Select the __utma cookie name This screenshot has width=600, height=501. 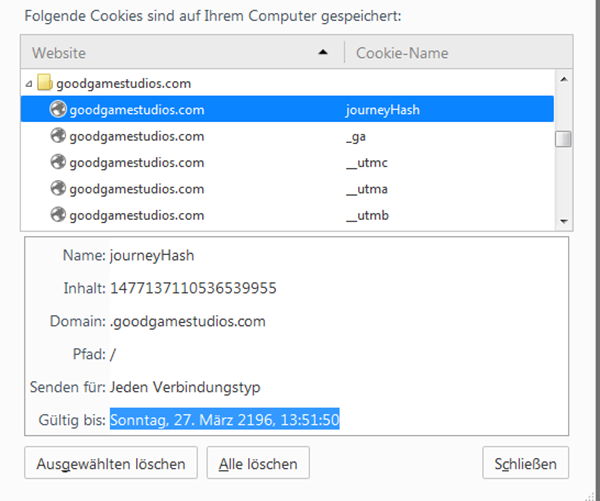click(367, 189)
